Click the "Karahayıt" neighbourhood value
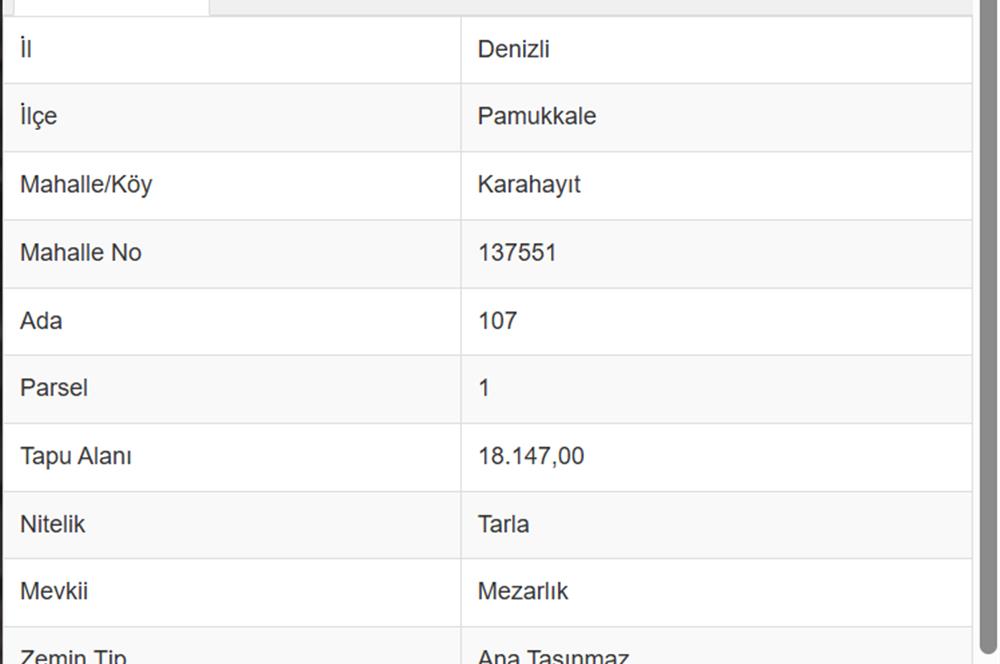The height and width of the screenshot is (664, 1000). [529, 185]
